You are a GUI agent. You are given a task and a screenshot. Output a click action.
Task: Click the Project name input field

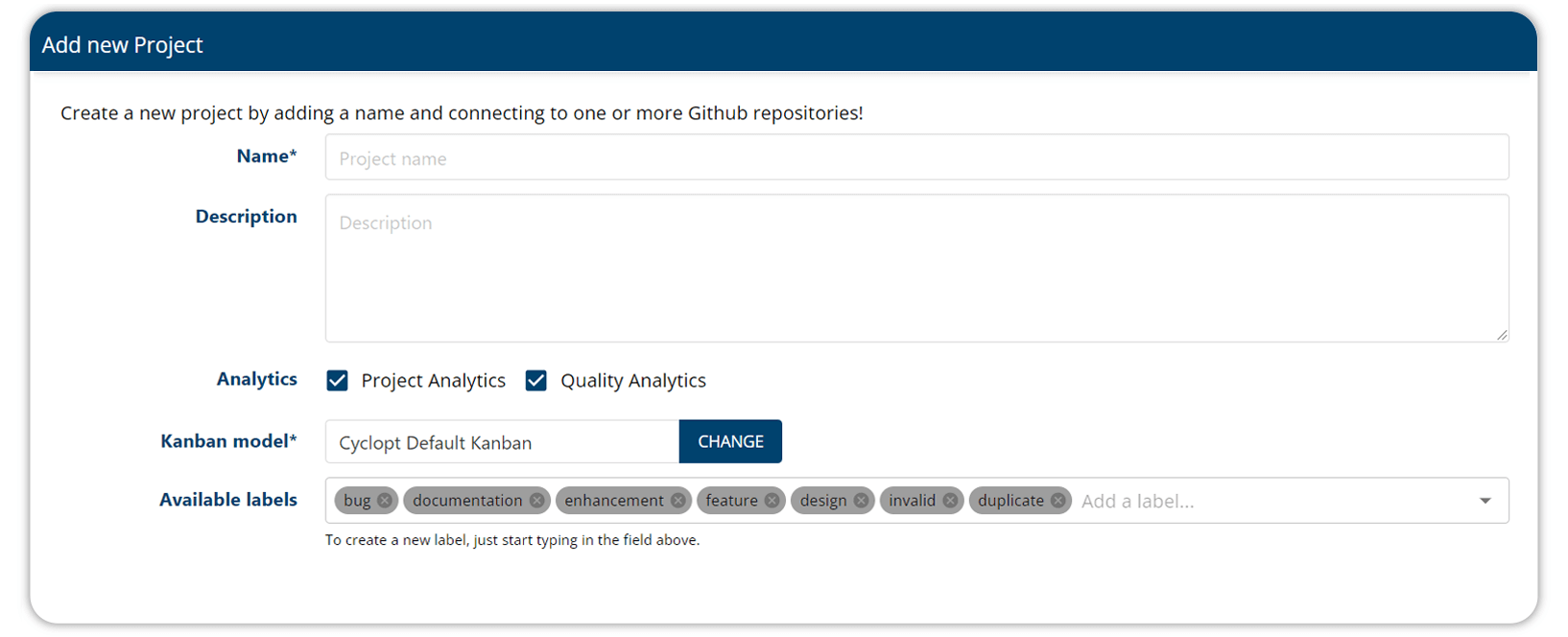(916, 158)
